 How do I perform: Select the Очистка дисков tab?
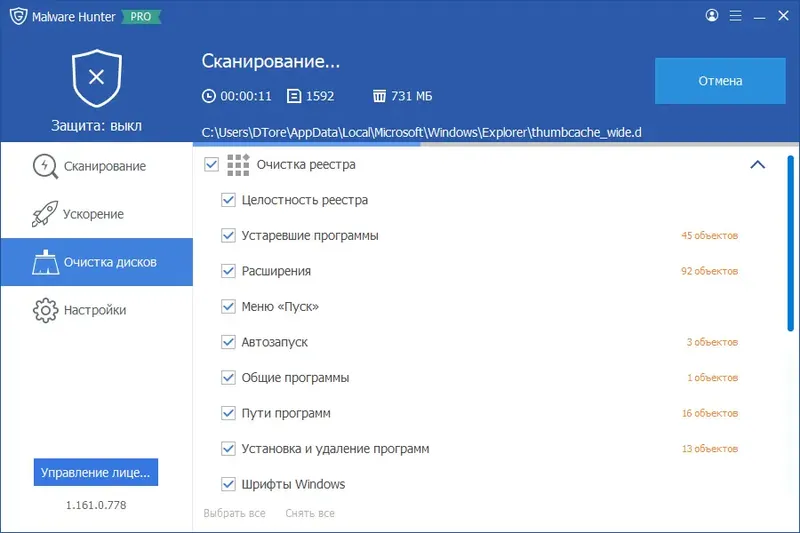pyautogui.click(x=97, y=262)
